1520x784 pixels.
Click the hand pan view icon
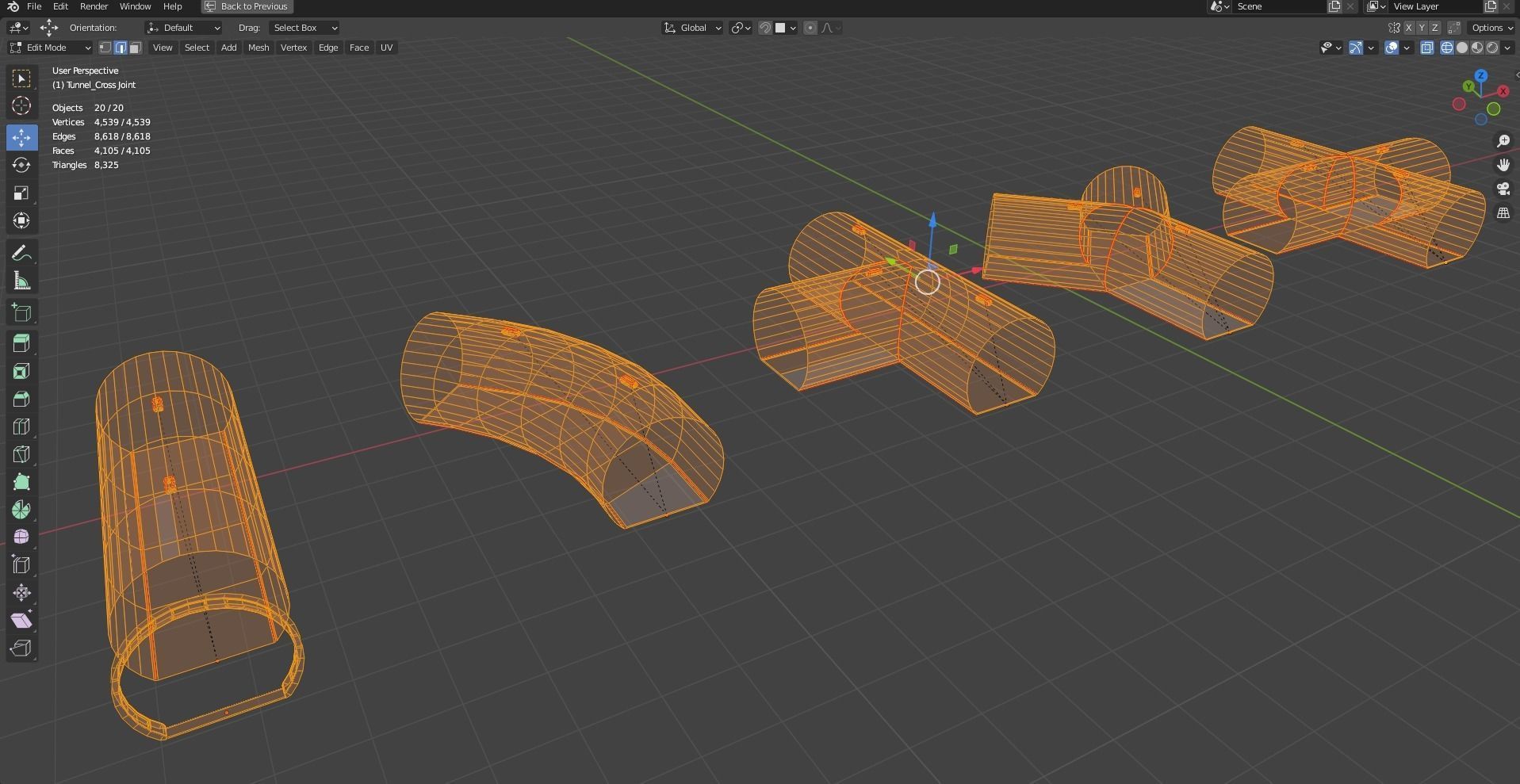[x=1503, y=165]
